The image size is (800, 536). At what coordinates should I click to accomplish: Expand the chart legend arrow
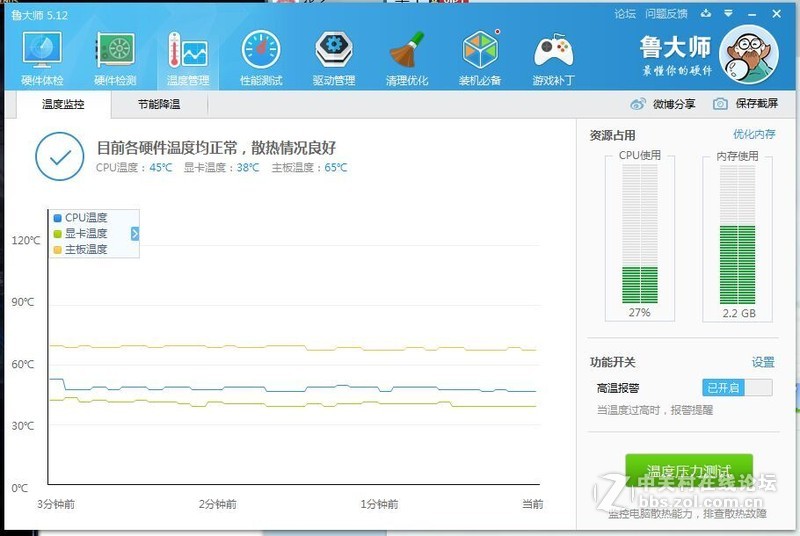tap(135, 234)
